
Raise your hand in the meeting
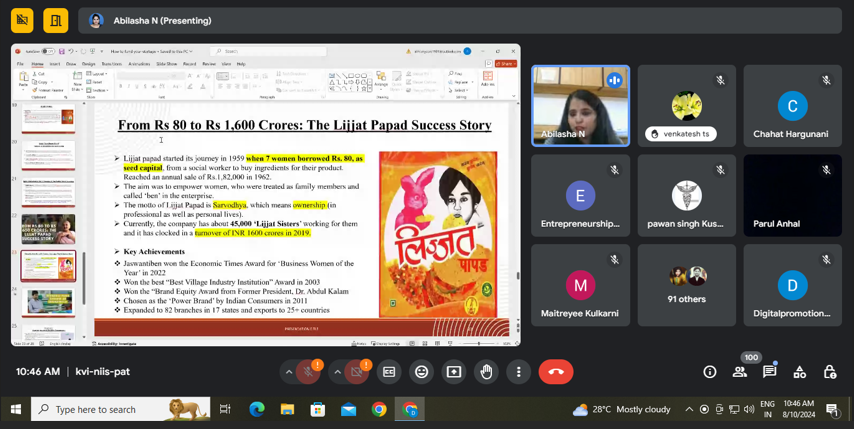pos(486,372)
